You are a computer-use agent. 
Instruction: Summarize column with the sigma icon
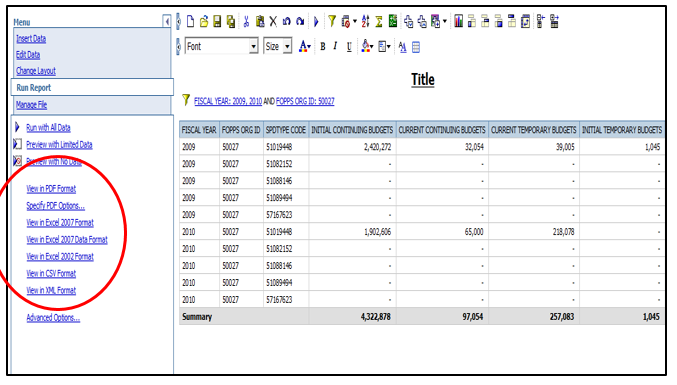coord(379,21)
